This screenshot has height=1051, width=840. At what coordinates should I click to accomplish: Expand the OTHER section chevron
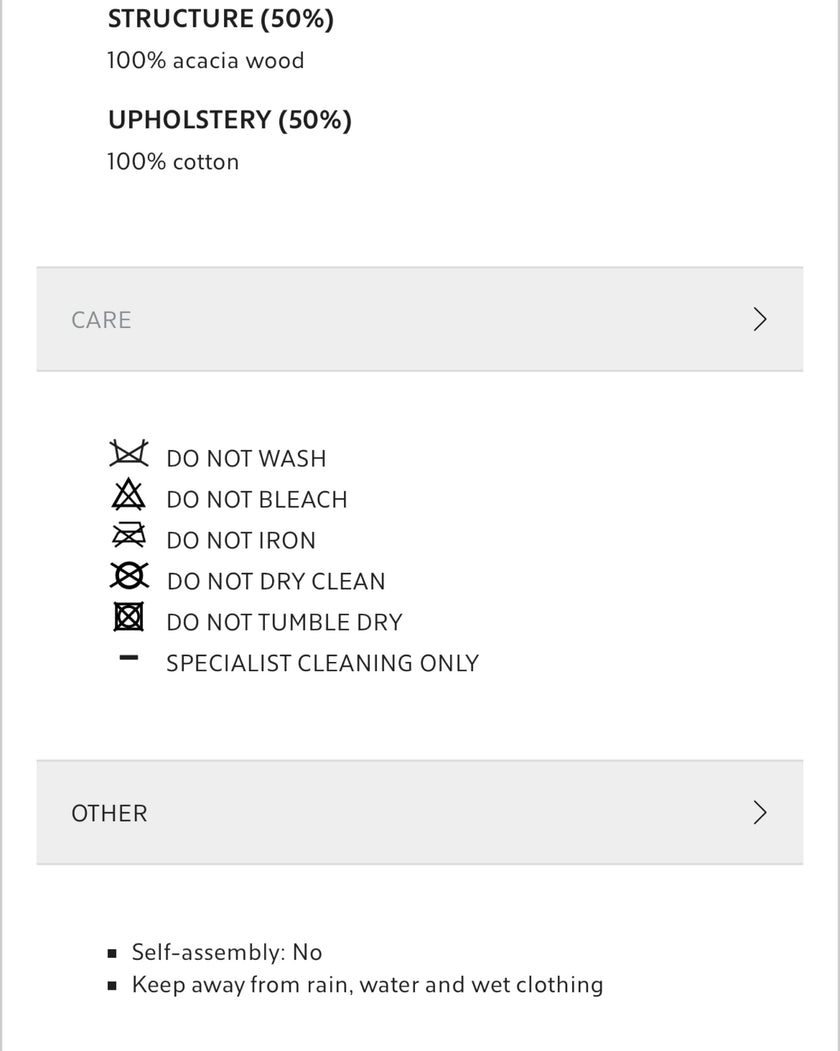(760, 812)
